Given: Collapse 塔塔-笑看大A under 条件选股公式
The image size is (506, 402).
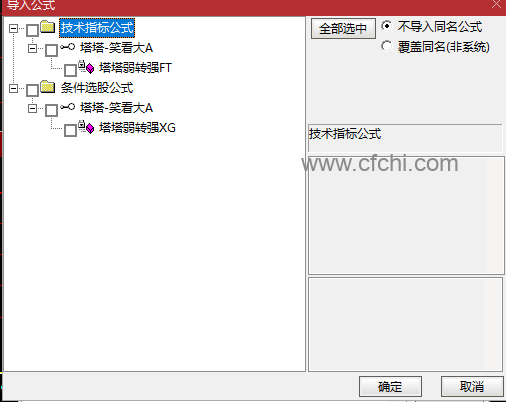Looking at the screenshot, I should pos(32,108).
